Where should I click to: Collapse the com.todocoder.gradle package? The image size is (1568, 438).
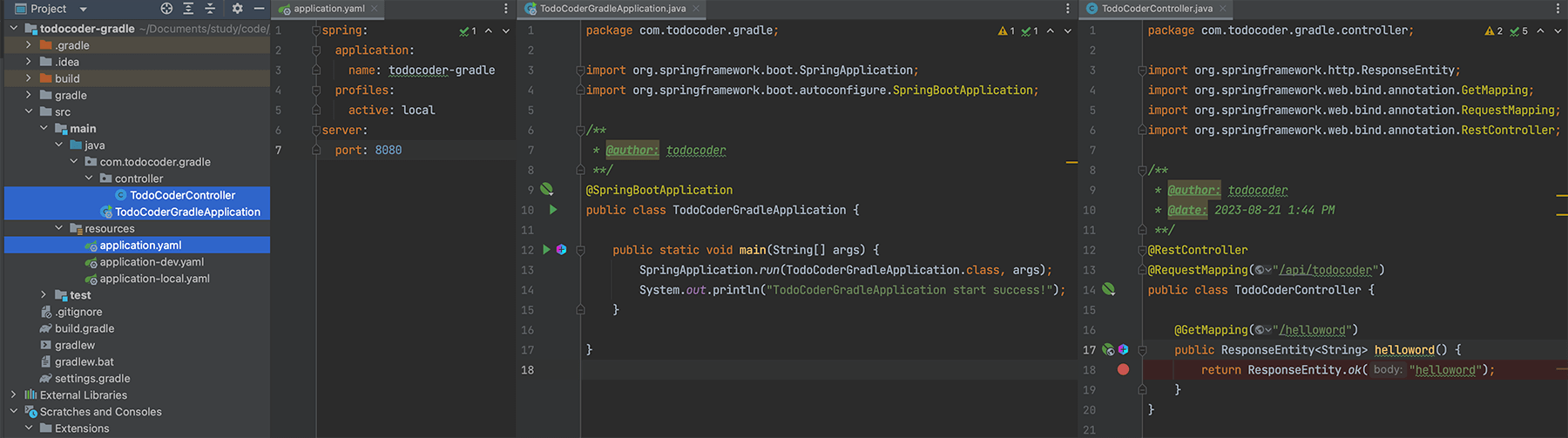73,161
